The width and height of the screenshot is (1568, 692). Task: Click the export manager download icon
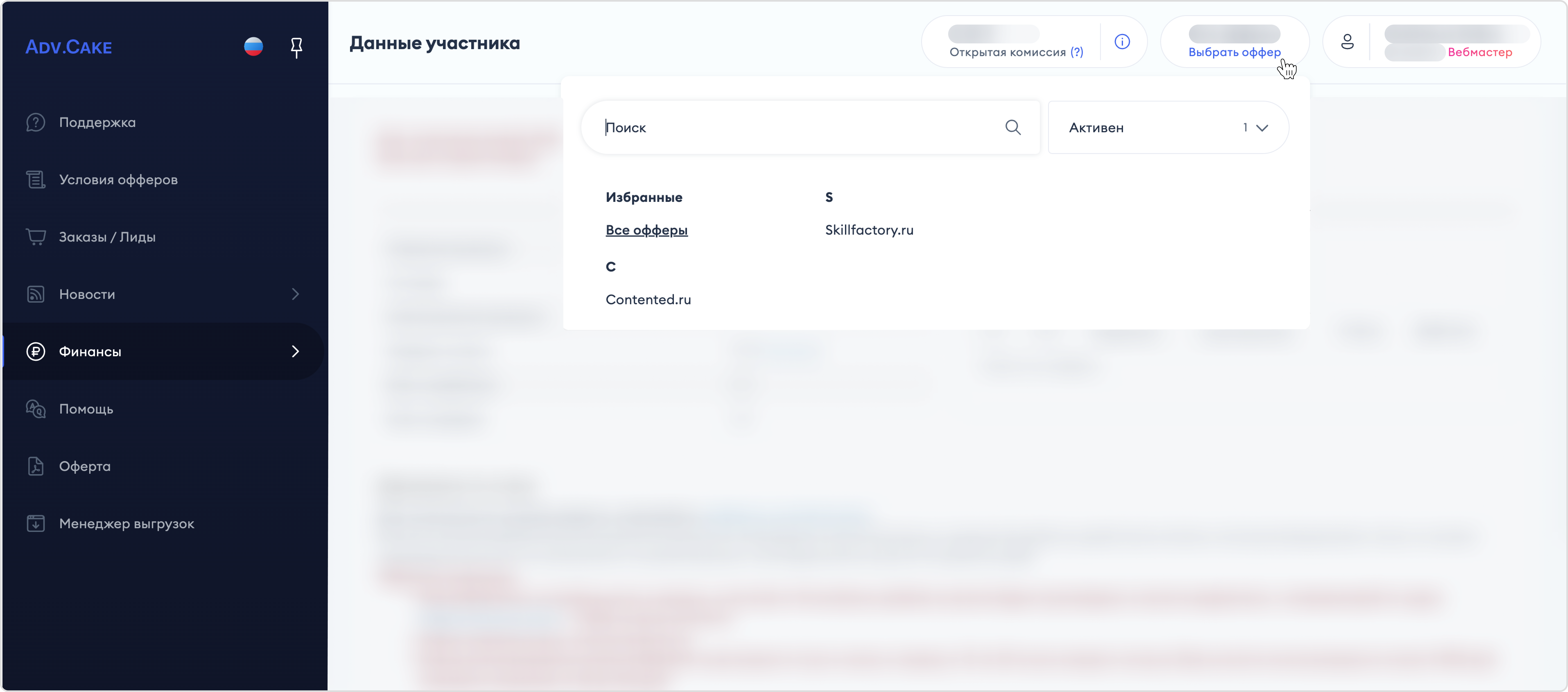[36, 524]
